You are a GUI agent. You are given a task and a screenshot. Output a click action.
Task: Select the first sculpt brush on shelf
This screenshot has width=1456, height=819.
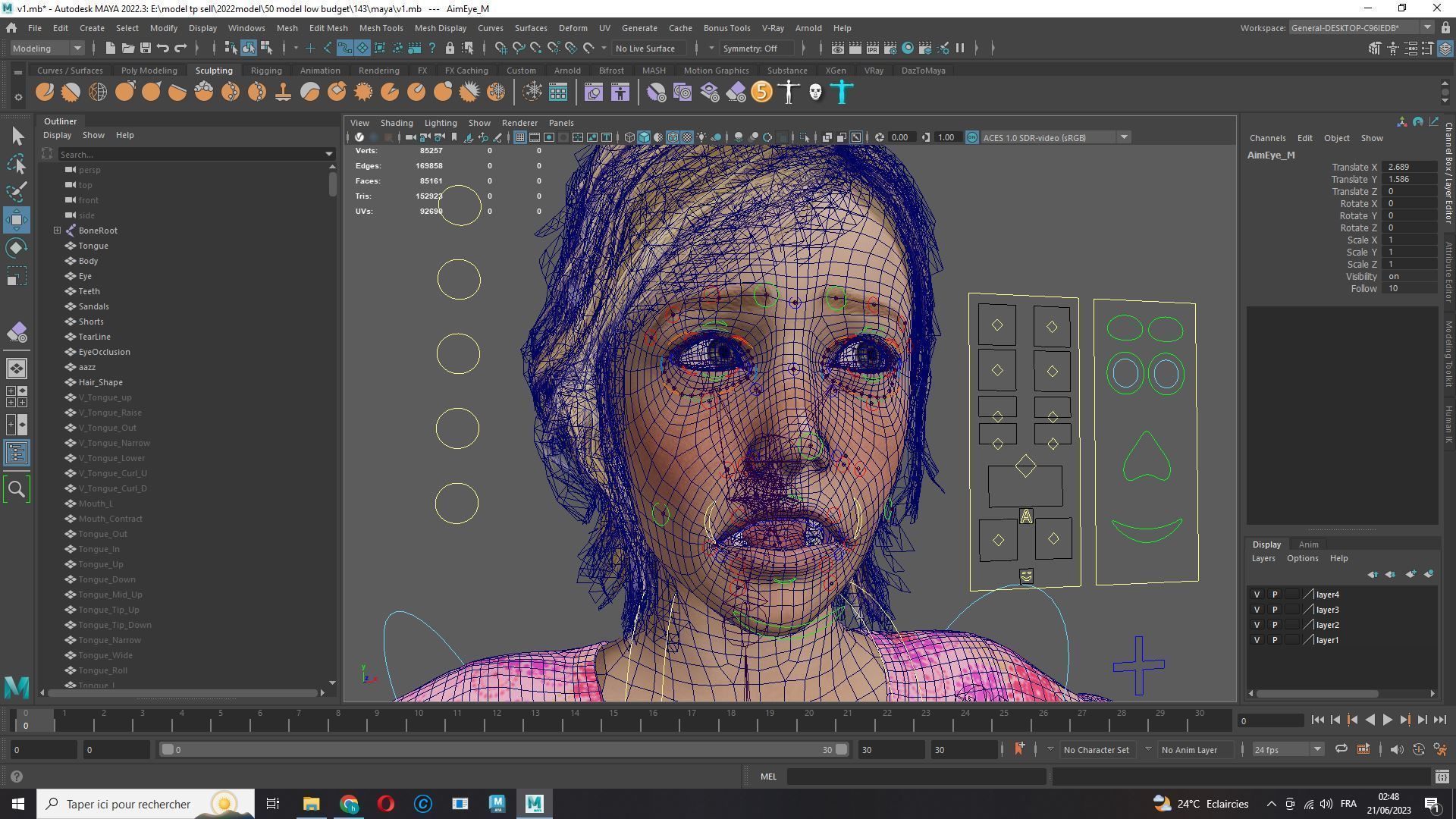[45, 93]
